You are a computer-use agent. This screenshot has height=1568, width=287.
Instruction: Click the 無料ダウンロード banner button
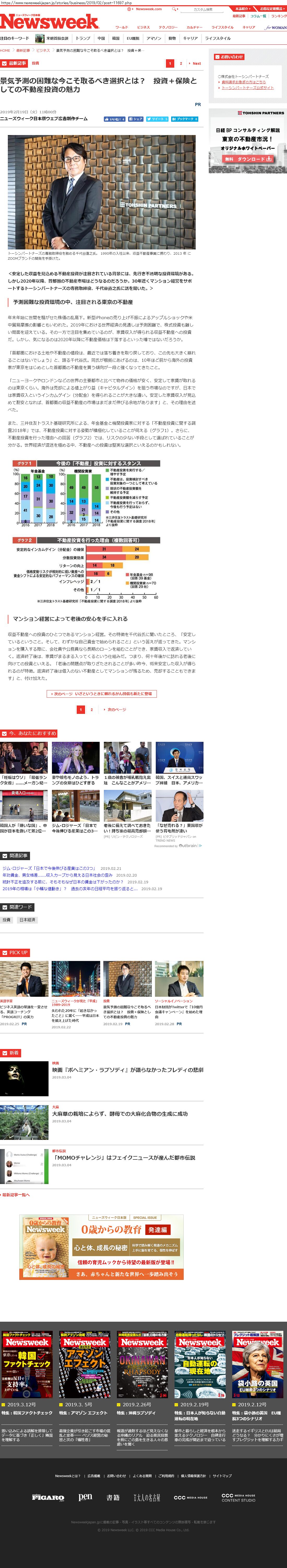[248, 159]
